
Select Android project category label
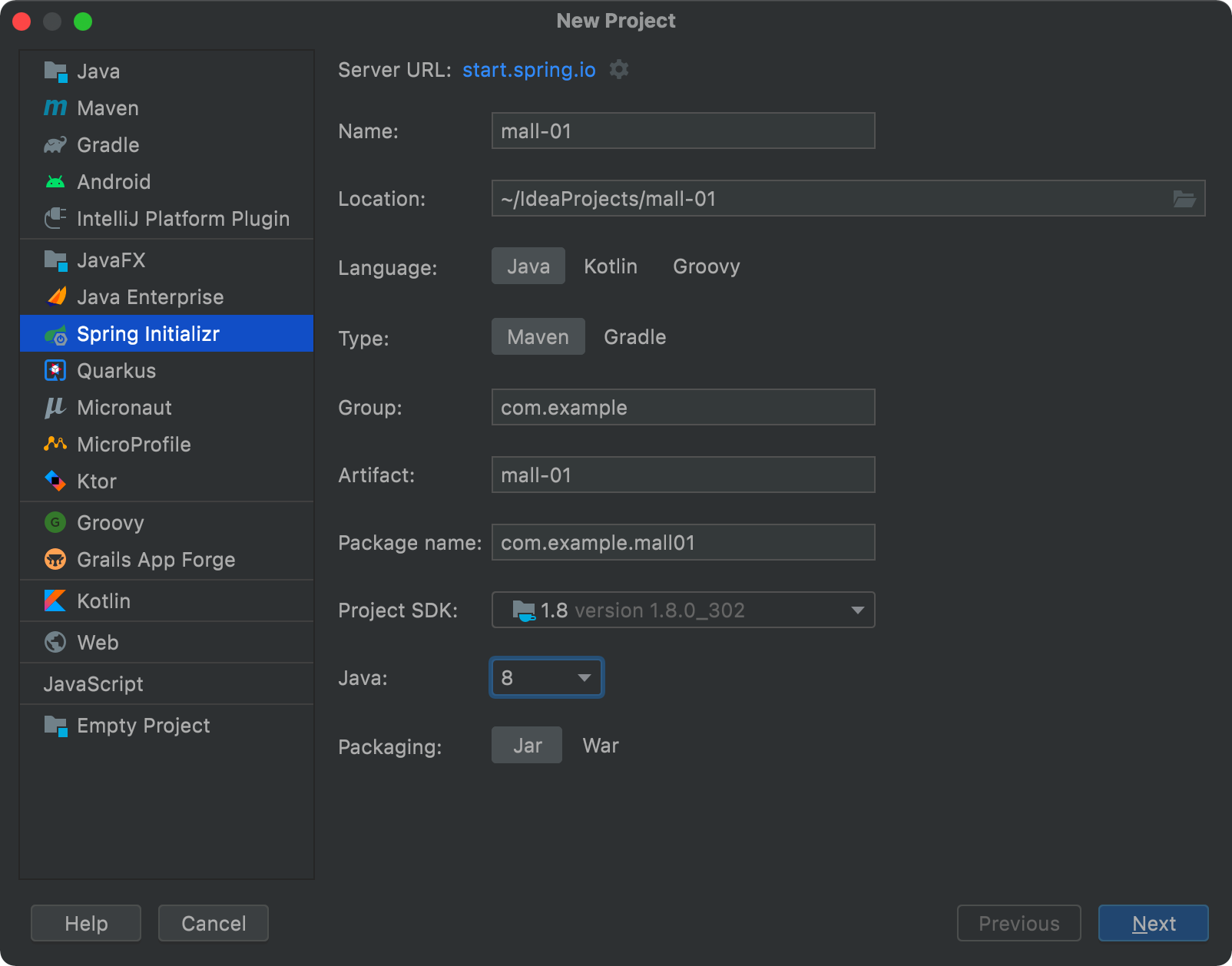click(114, 182)
